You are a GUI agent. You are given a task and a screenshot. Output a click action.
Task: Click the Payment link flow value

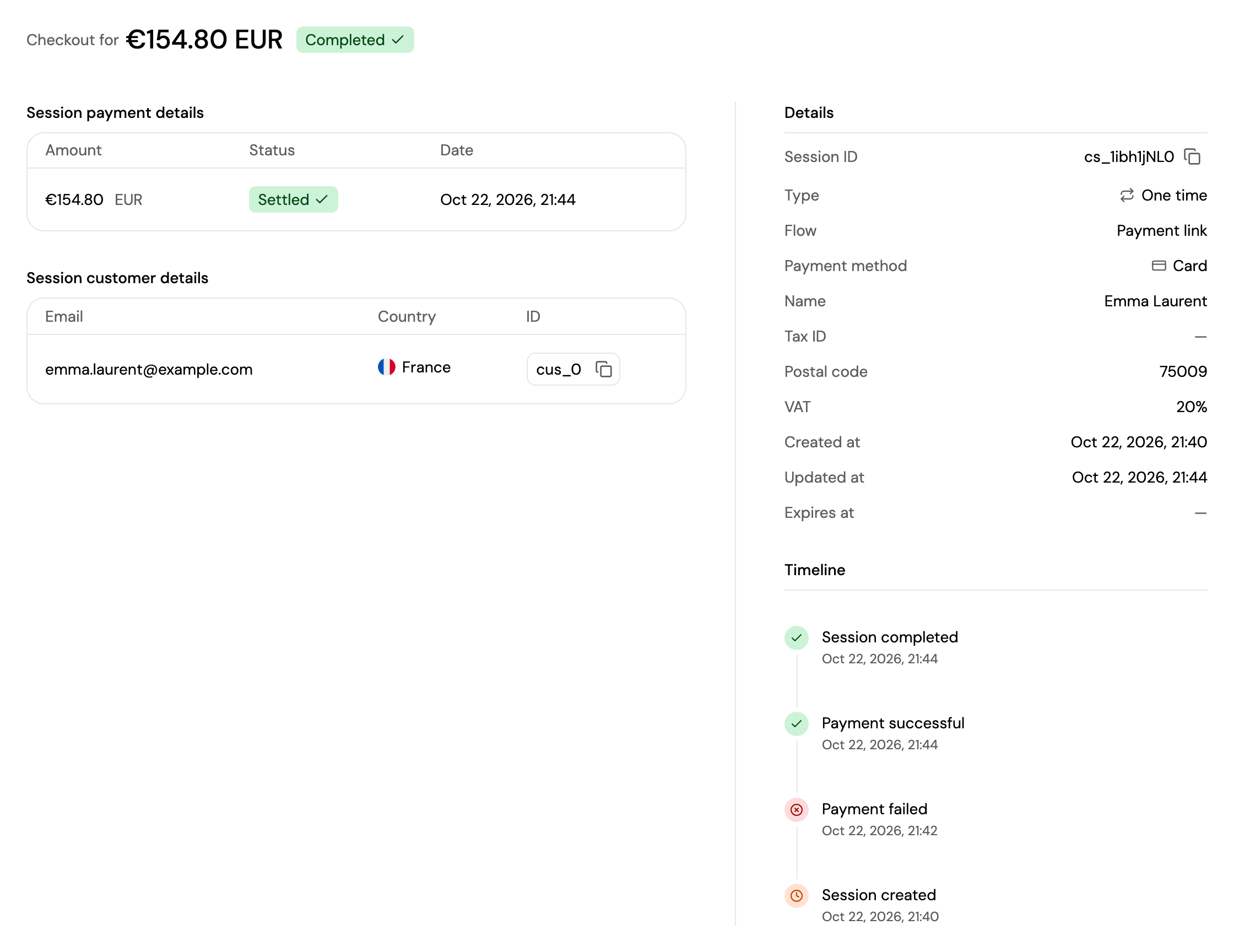tap(1161, 230)
